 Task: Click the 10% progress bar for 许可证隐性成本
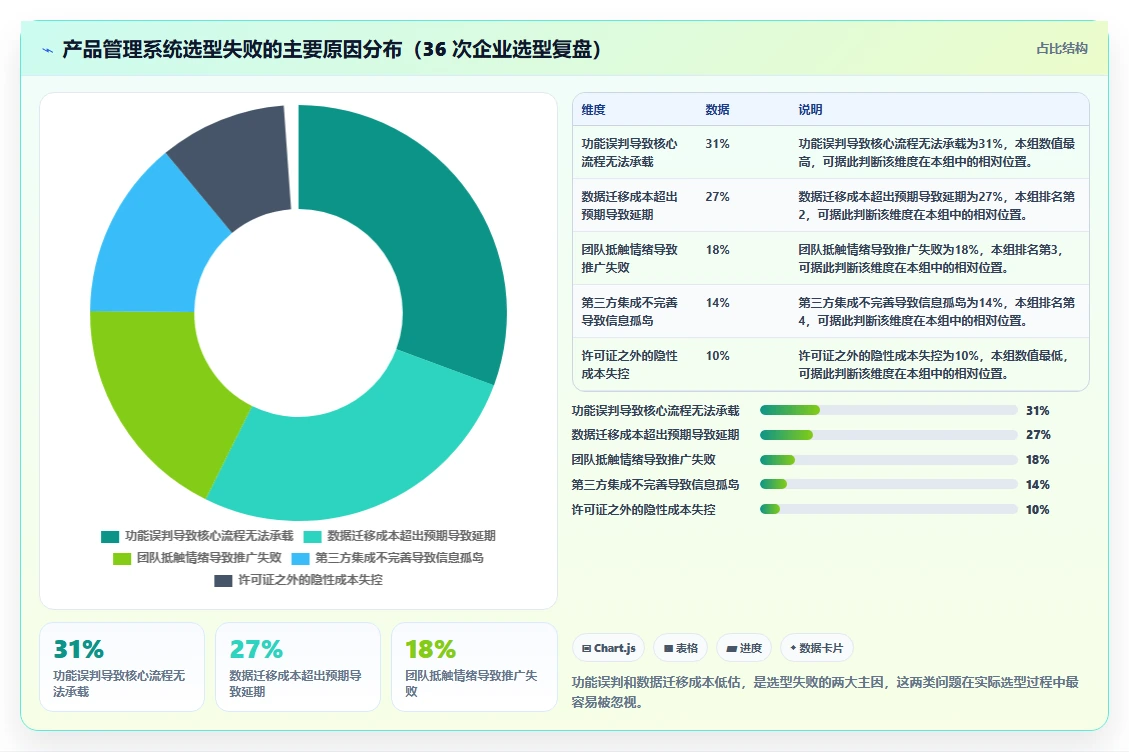[x=889, y=509]
